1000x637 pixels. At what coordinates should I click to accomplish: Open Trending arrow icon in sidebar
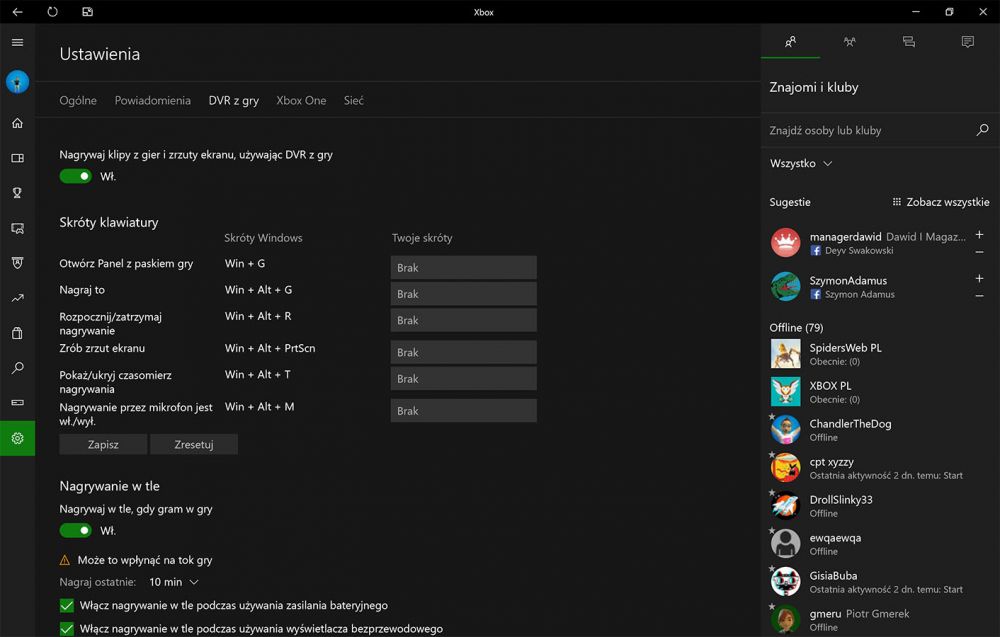(17, 298)
